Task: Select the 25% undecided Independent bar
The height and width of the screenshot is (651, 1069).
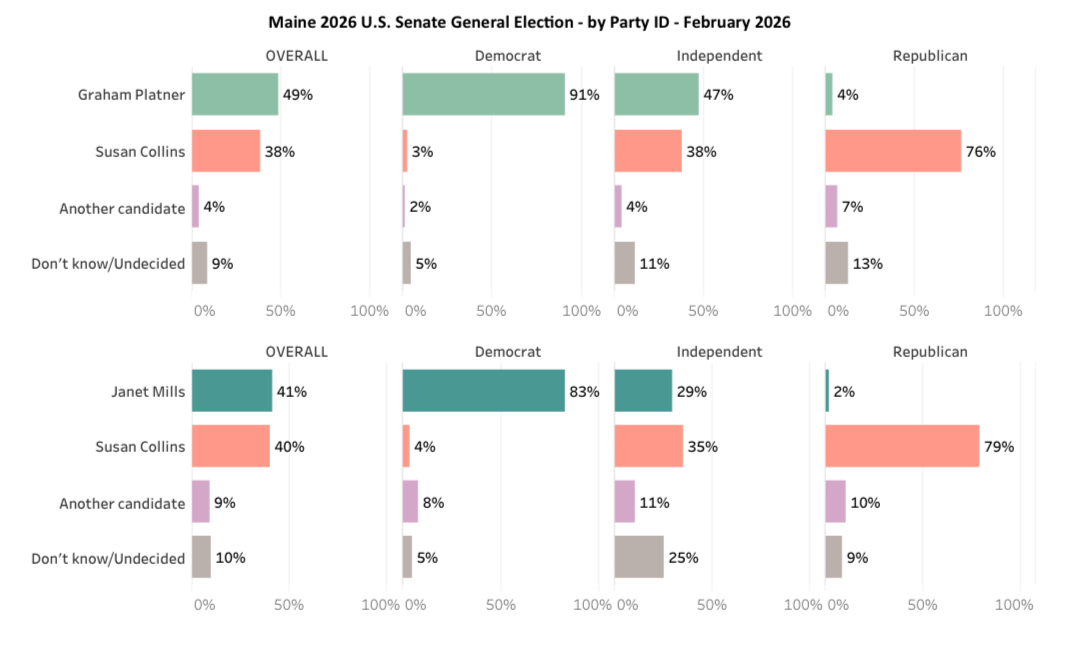Action: 638,557
